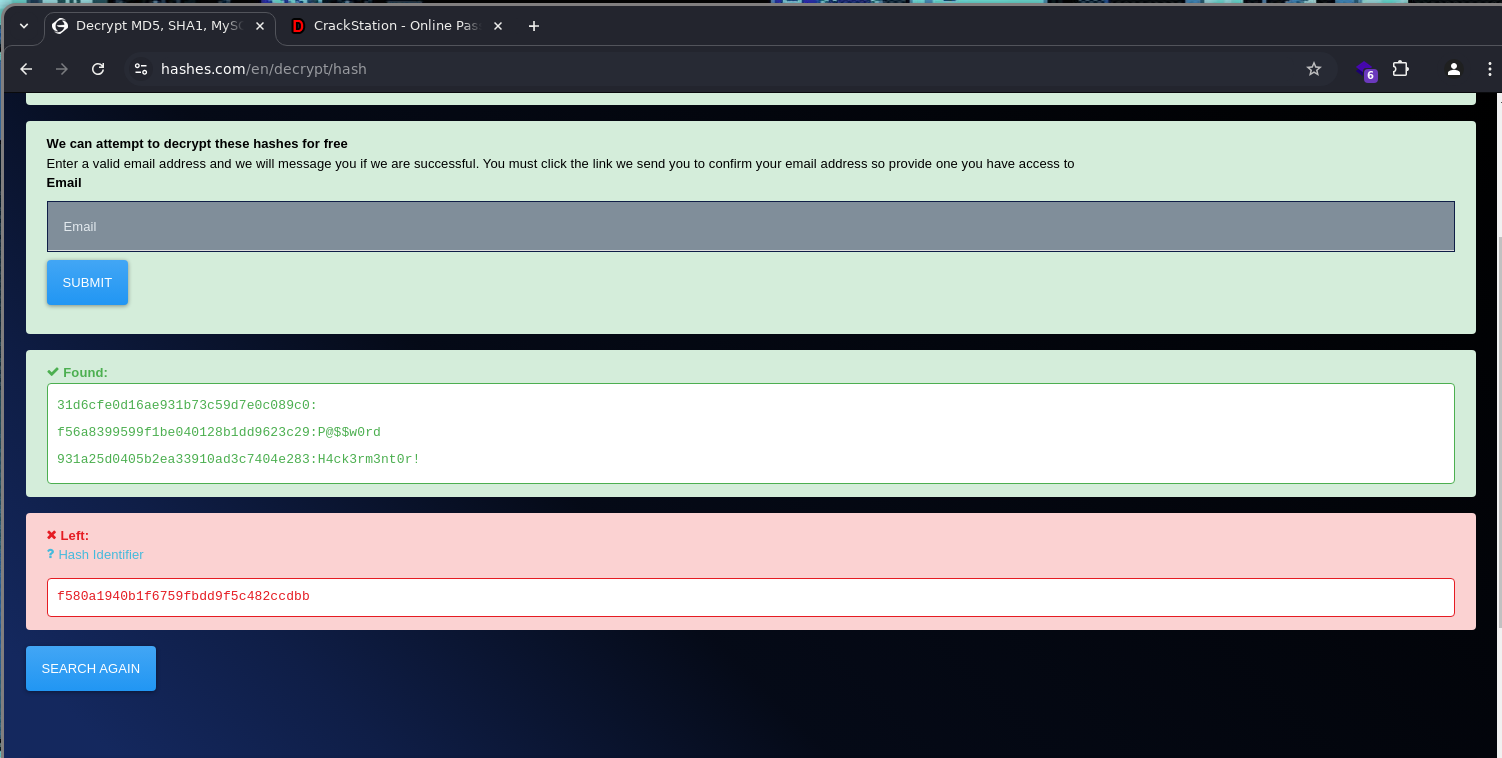This screenshot has height=758, width=1502.
Task: Click the SEARCH AGAIN button
Action: [x=91, y=668]
